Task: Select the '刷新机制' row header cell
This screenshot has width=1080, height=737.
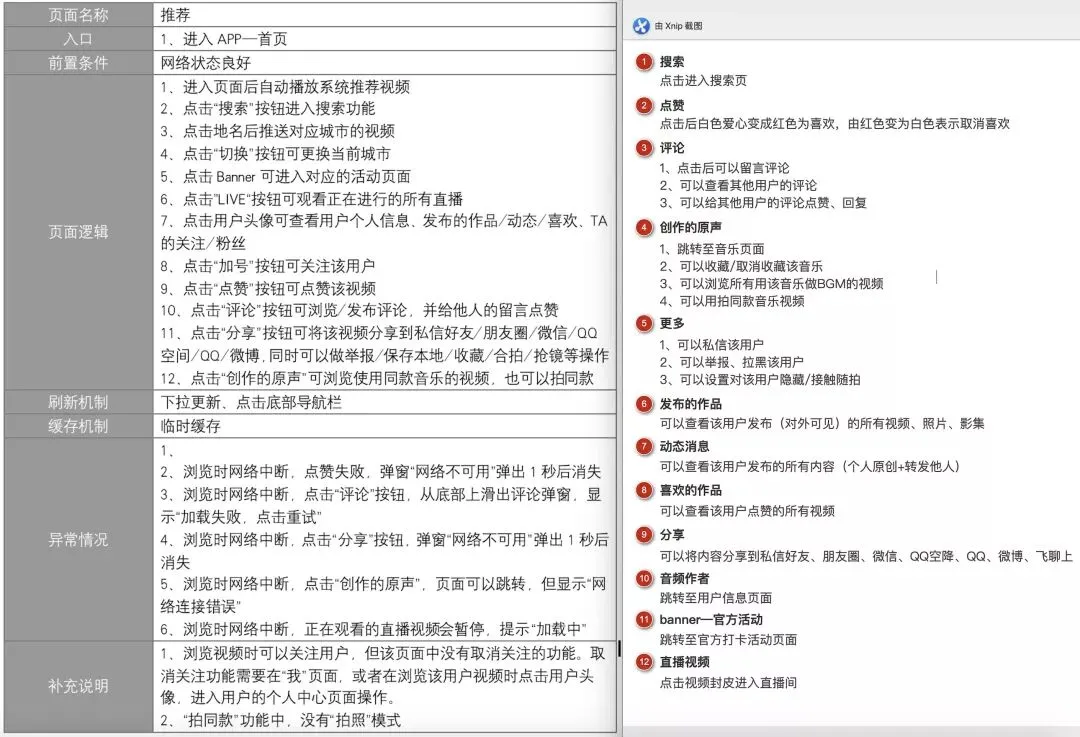Action: point(79,402)
